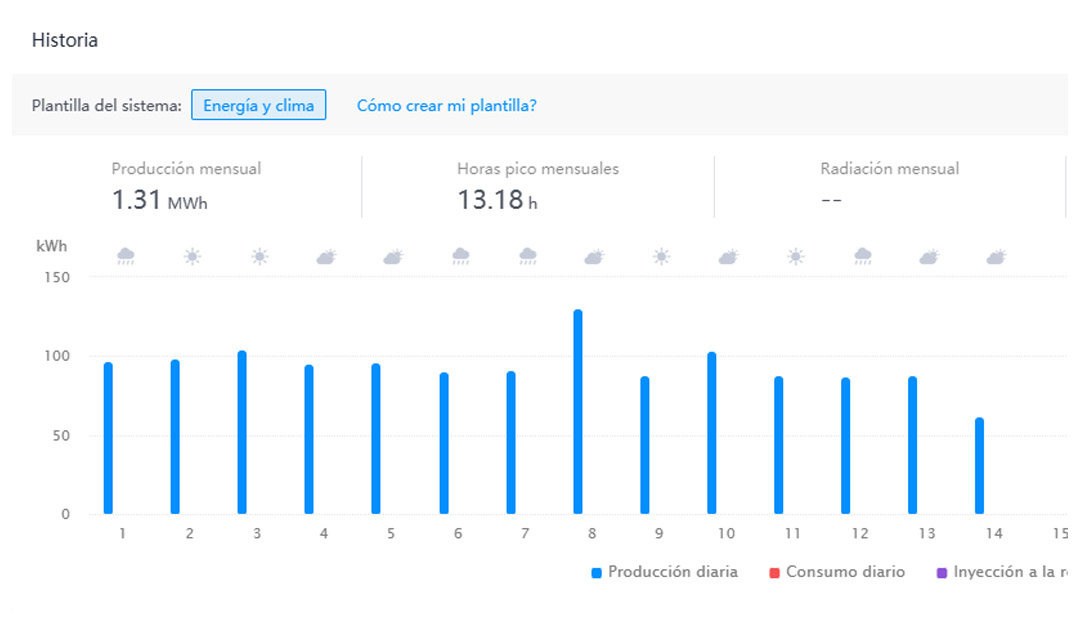Image resolution: width=1080 pixels, height=617 pixels.
Task: Open the Cómo crear mi plantilla? link
Action: point(446,105)
